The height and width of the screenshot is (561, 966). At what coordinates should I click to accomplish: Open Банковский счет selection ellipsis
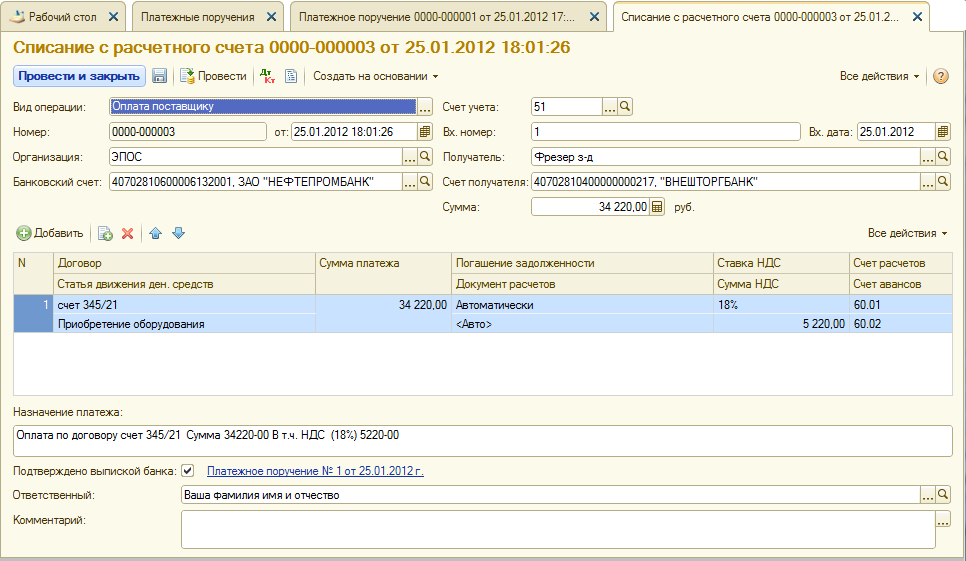tap(410, 182)
